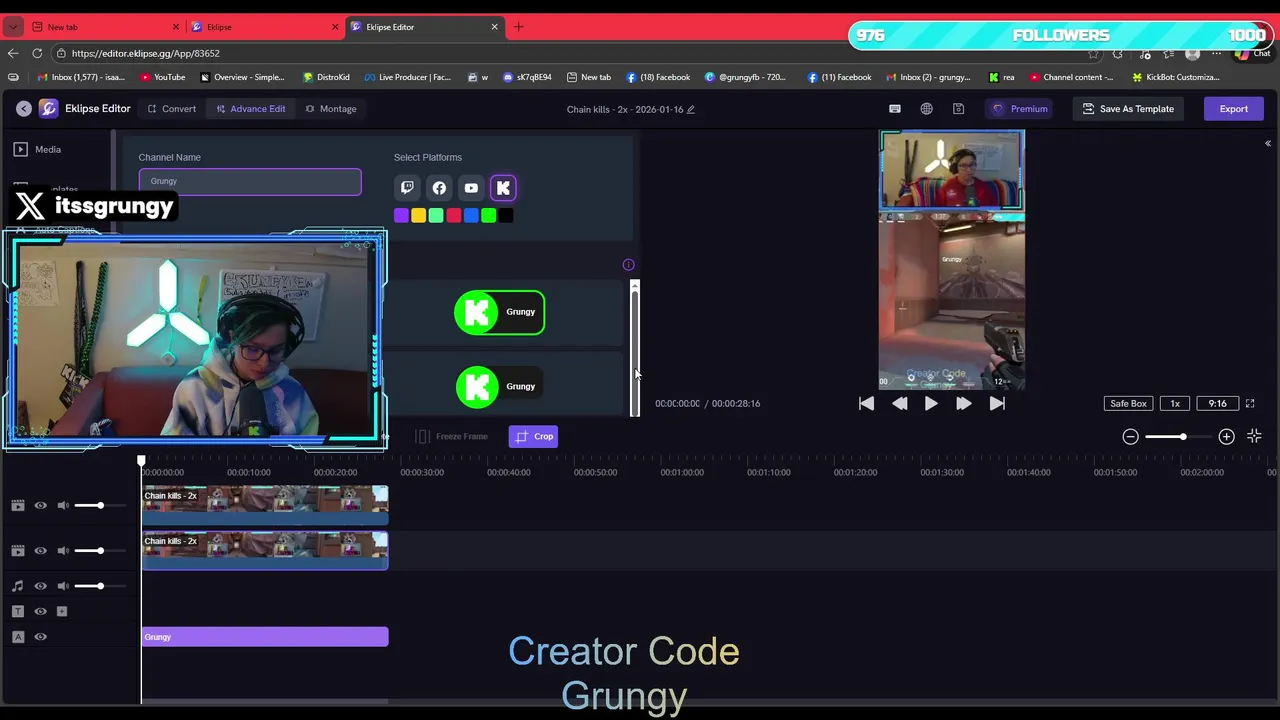Adjust the first video track volume slider
Image resolution: width=1280 pixels, height=720 pixels.
[101, 506]
